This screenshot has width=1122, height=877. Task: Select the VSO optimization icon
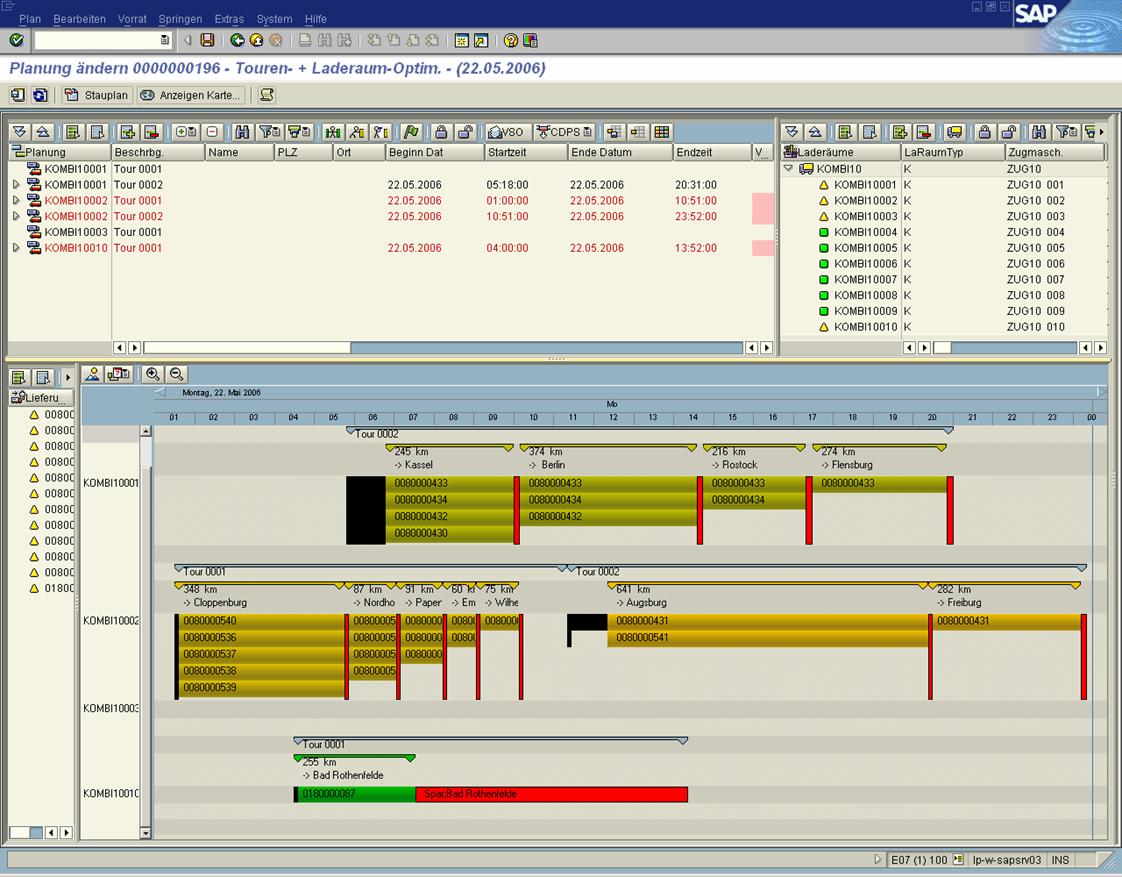[505, 132]
